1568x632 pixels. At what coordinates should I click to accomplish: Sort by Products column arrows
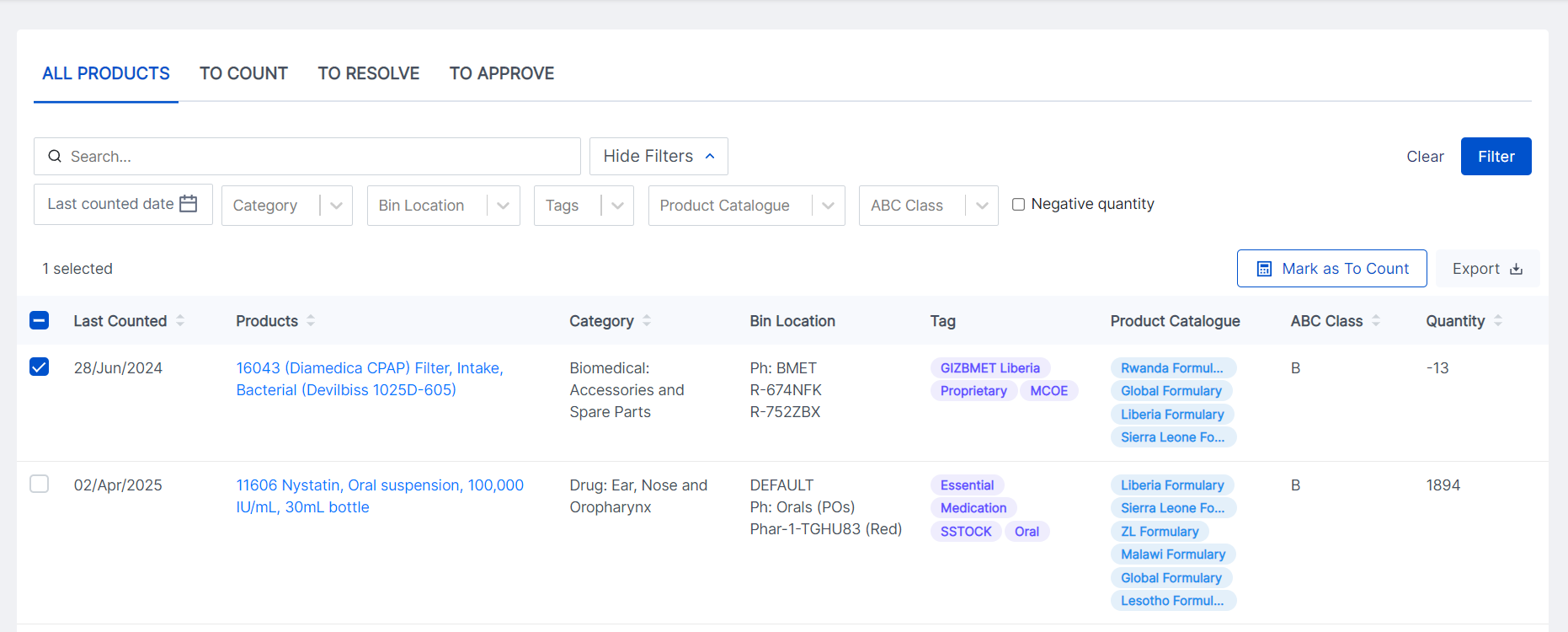[311, 321]
